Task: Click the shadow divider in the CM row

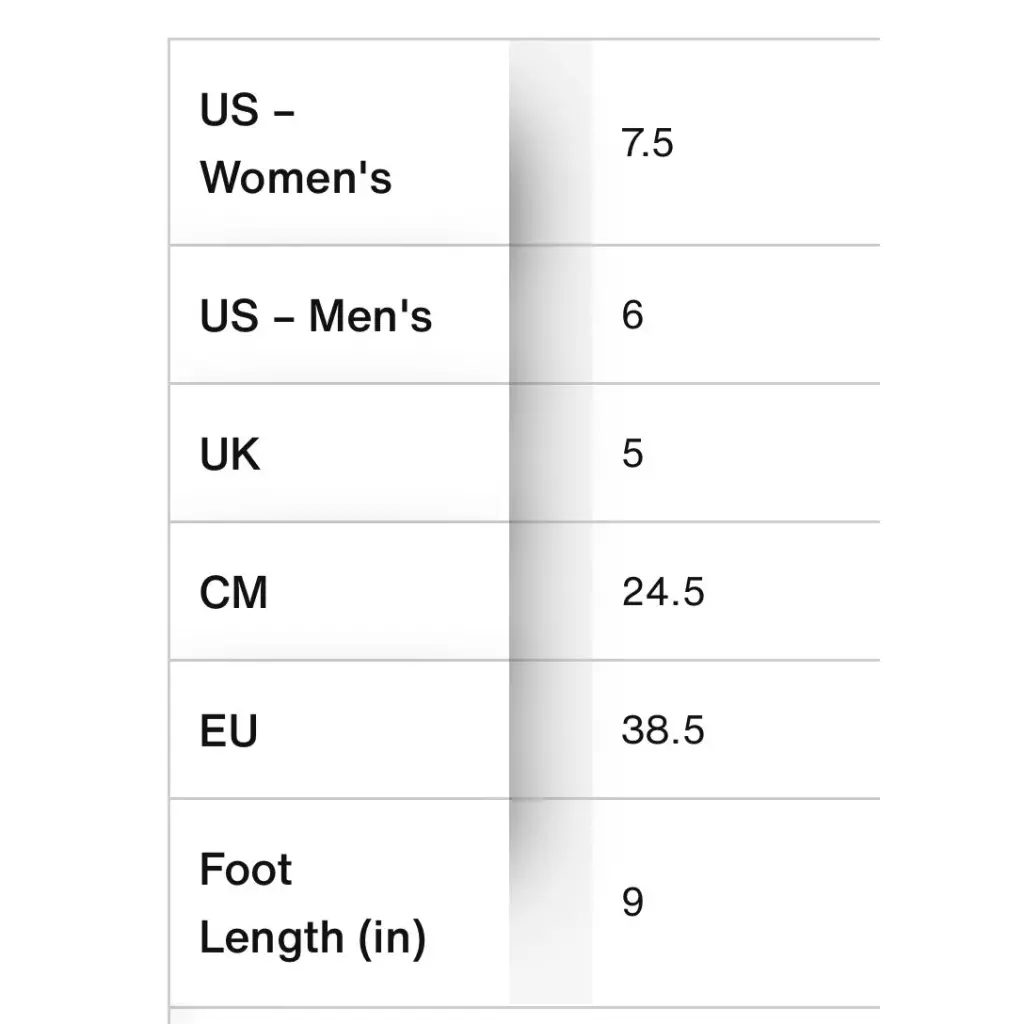Action: pyautogui.click(x=549, y=592)
